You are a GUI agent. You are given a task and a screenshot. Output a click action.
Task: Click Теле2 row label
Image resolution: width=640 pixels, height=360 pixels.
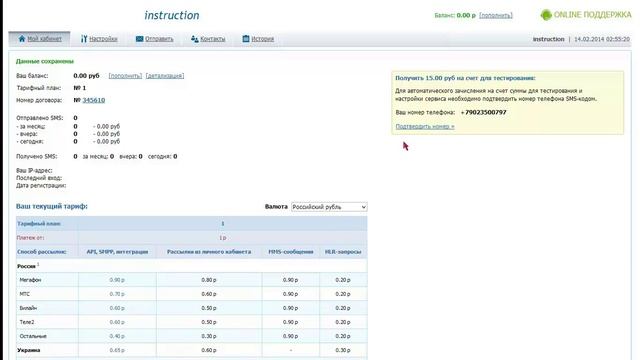(27, 322)
